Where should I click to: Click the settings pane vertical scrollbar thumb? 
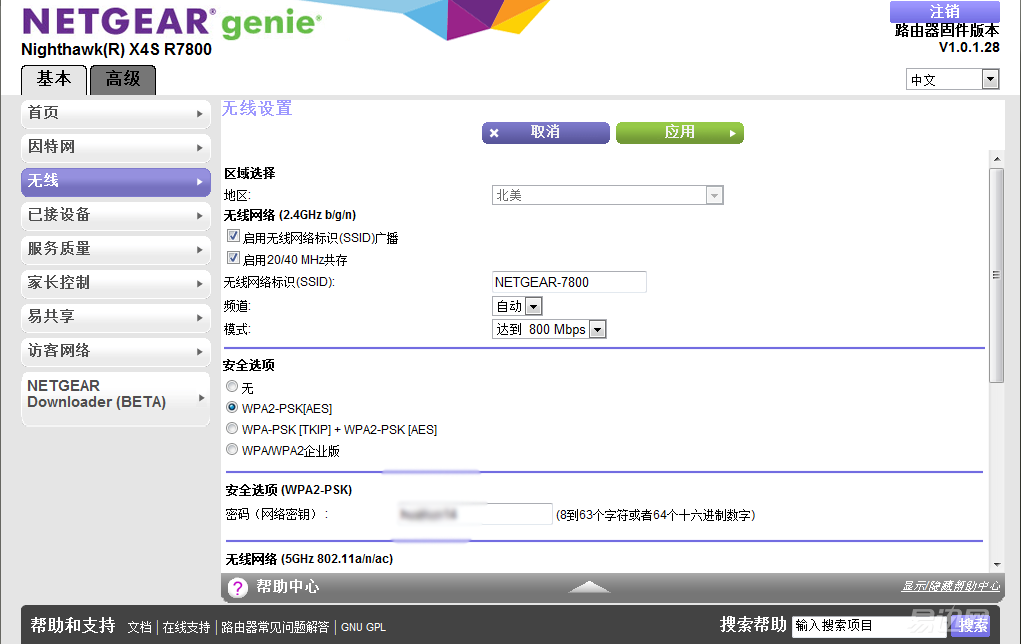[x=996, y=275]
